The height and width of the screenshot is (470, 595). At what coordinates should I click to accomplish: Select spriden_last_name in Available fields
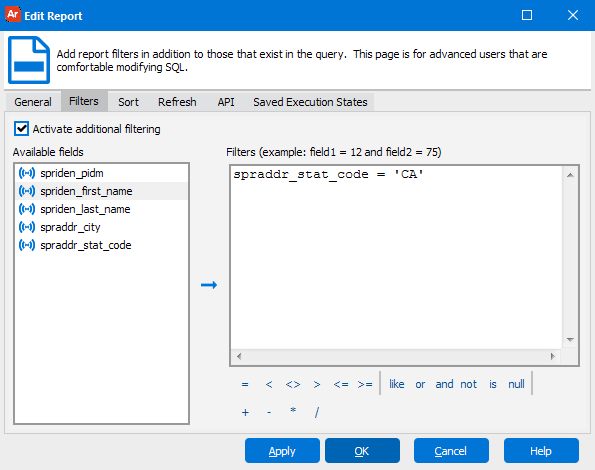click(101, 209)
